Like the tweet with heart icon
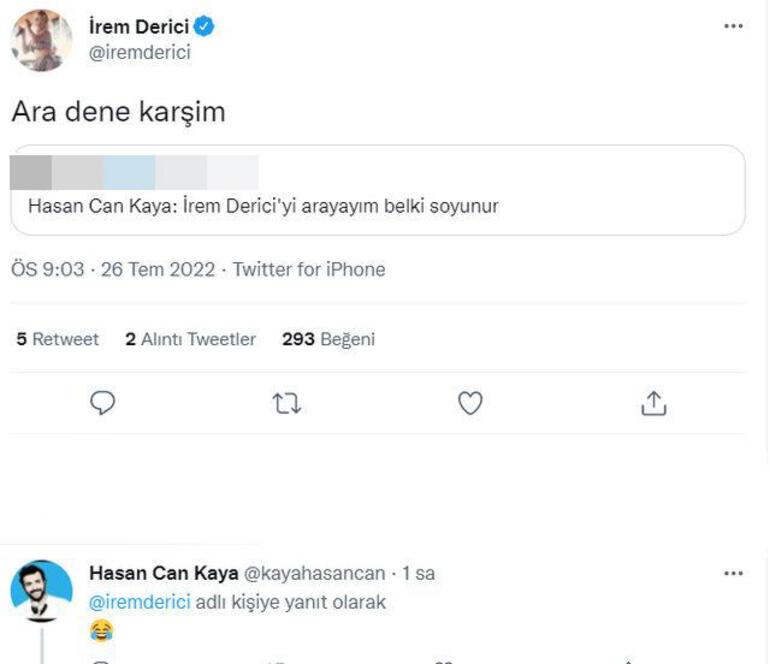770x664 pixels. pos(470,403)
